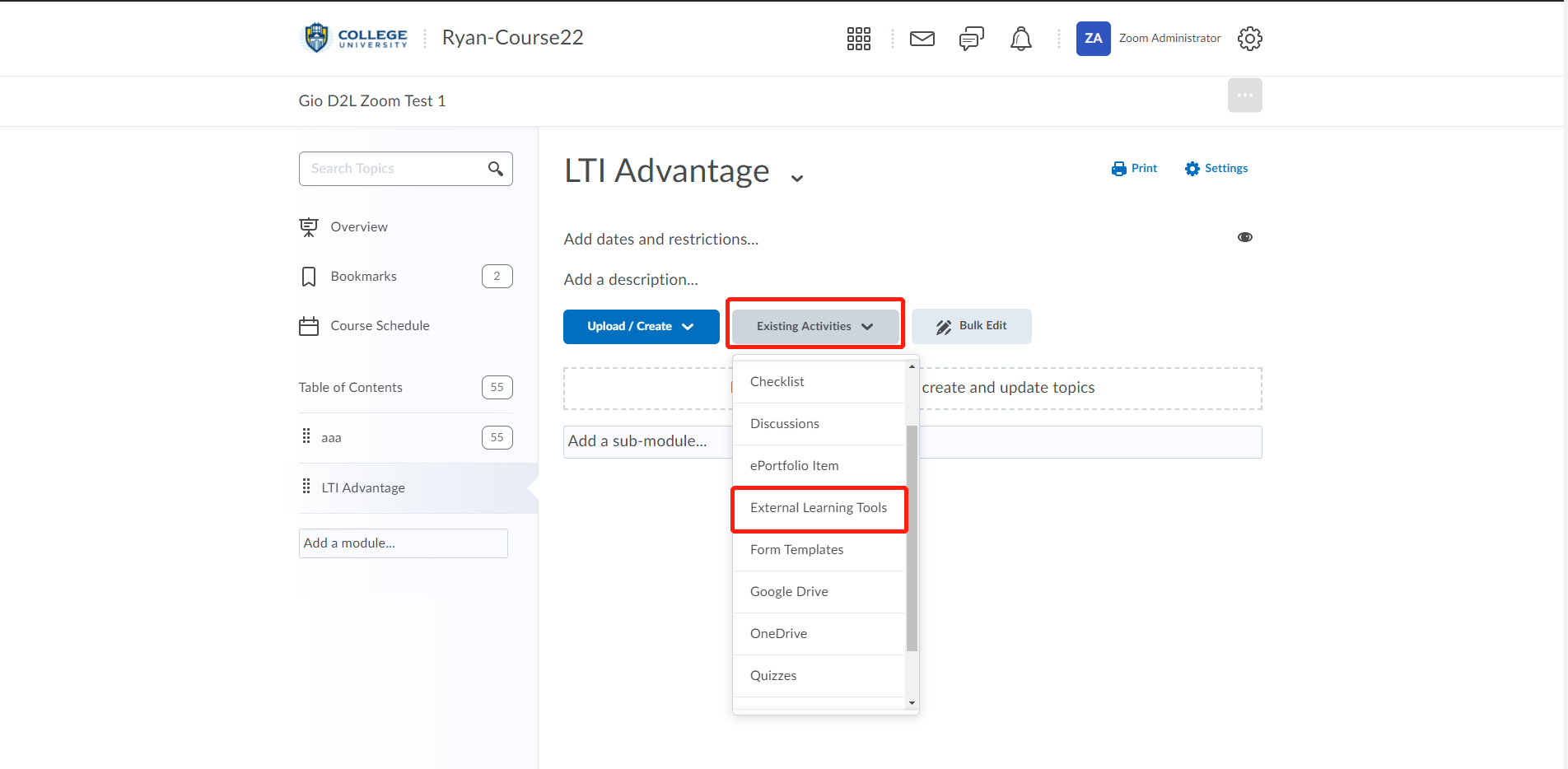Click the Print link
Viewport: 1568px width, 769px height.
point(1134,169)
